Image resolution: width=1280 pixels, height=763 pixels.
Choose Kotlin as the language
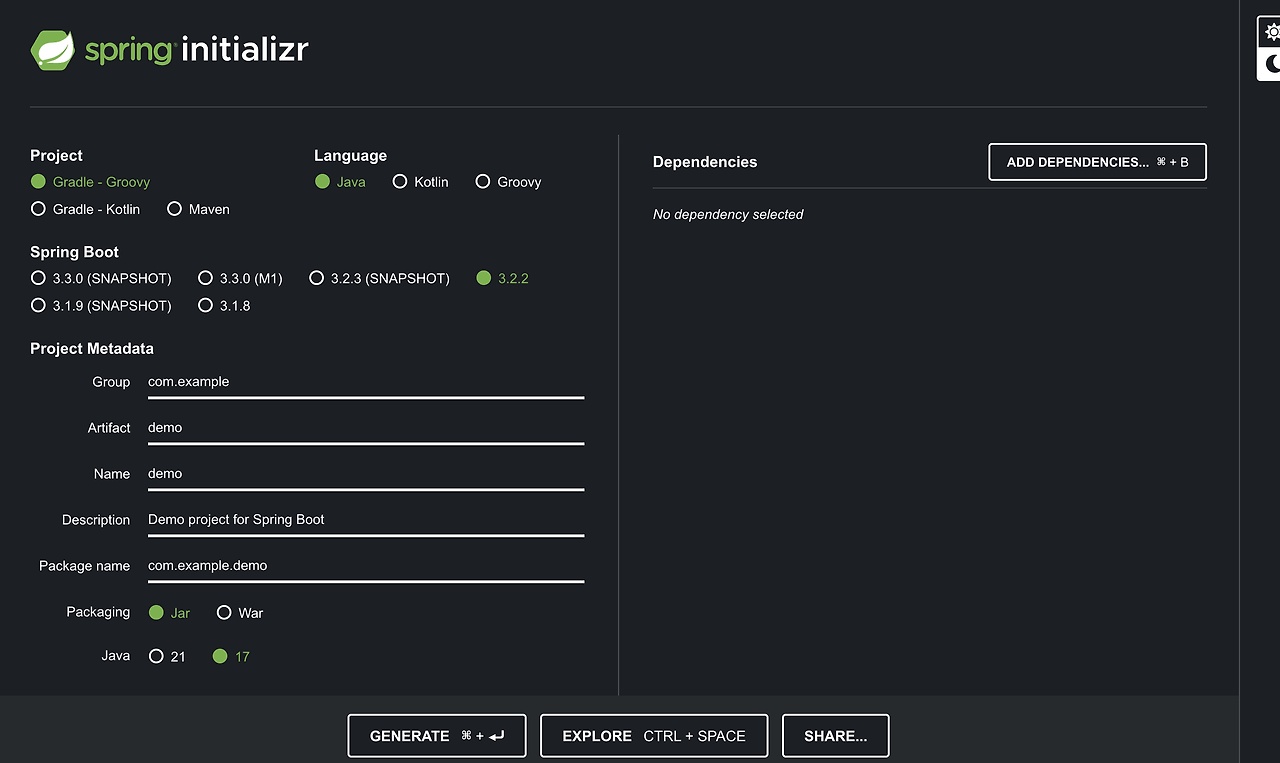(420, 182)
